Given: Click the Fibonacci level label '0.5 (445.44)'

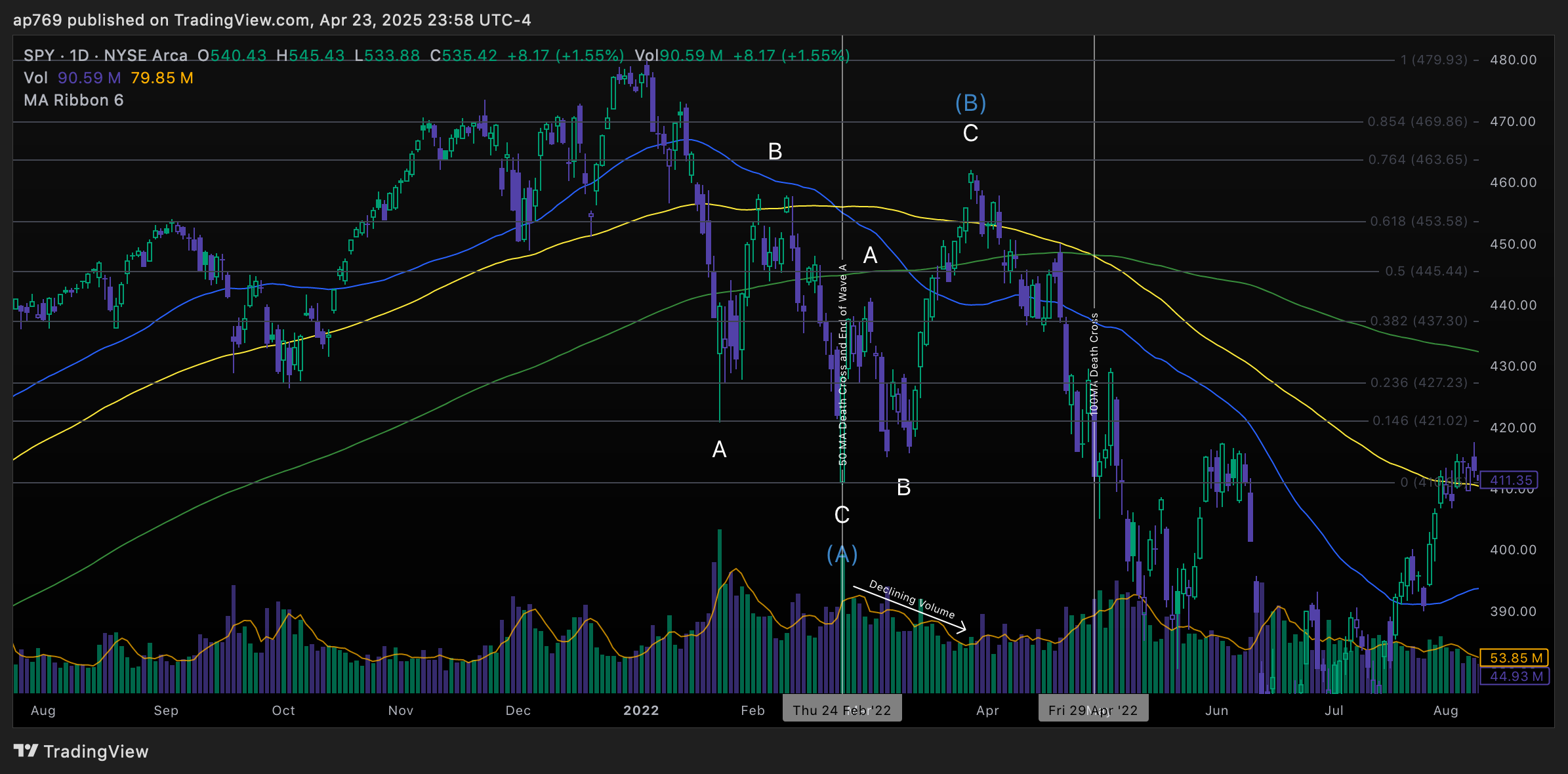Looking at the screenshot, I should coord(1426,271).
